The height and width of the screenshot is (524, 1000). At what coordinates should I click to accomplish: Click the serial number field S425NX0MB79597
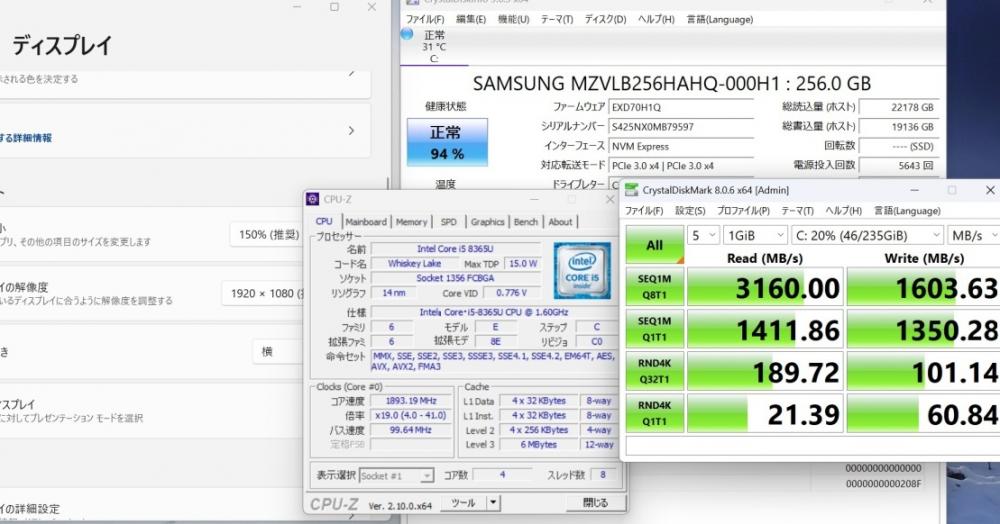(681, 127)
